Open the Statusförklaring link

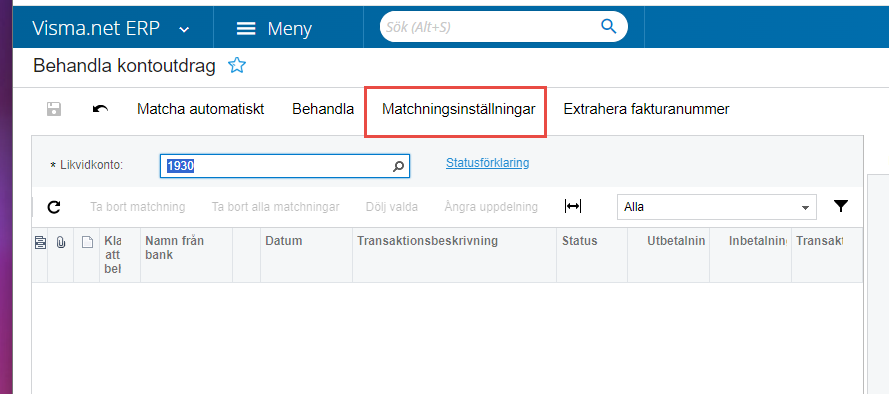[x=488, y=163]
